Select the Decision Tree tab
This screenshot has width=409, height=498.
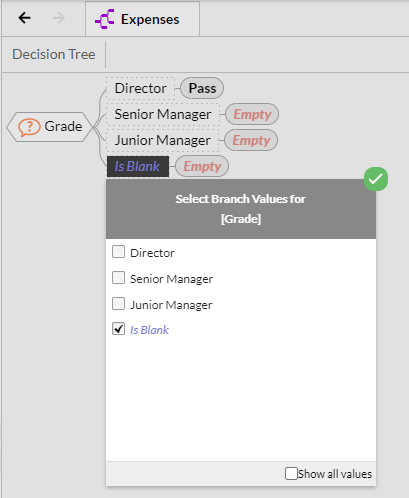[x=54, y=54]
